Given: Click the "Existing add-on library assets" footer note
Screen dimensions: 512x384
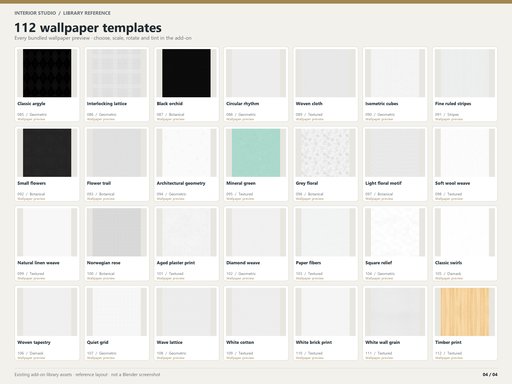Looking at the screenshot, I should click(87, 375).
